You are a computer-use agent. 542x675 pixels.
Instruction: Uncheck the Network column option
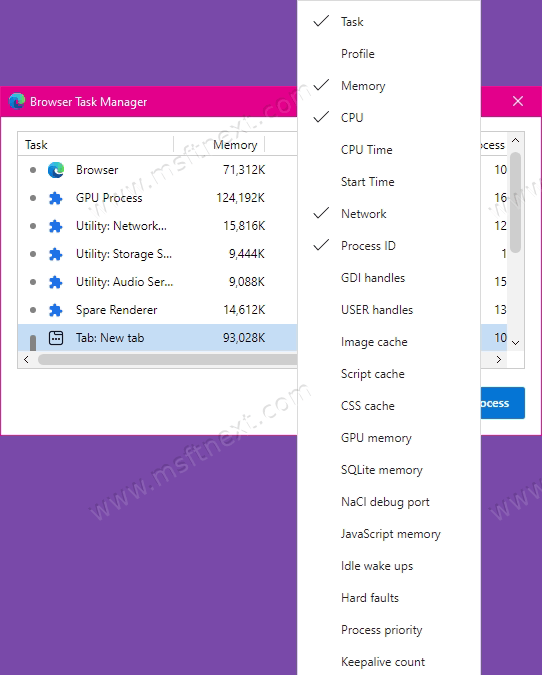coord(389,214)
